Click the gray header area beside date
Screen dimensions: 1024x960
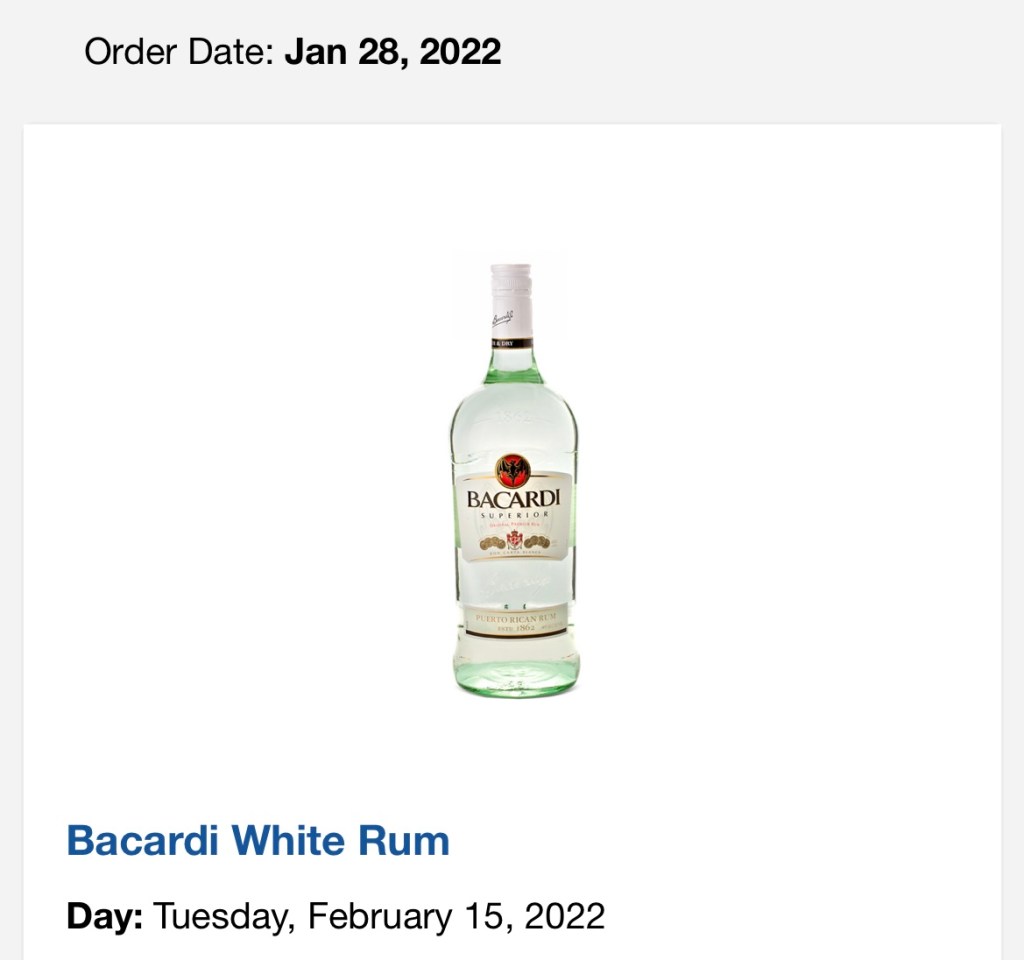click(x=751, y=52)
